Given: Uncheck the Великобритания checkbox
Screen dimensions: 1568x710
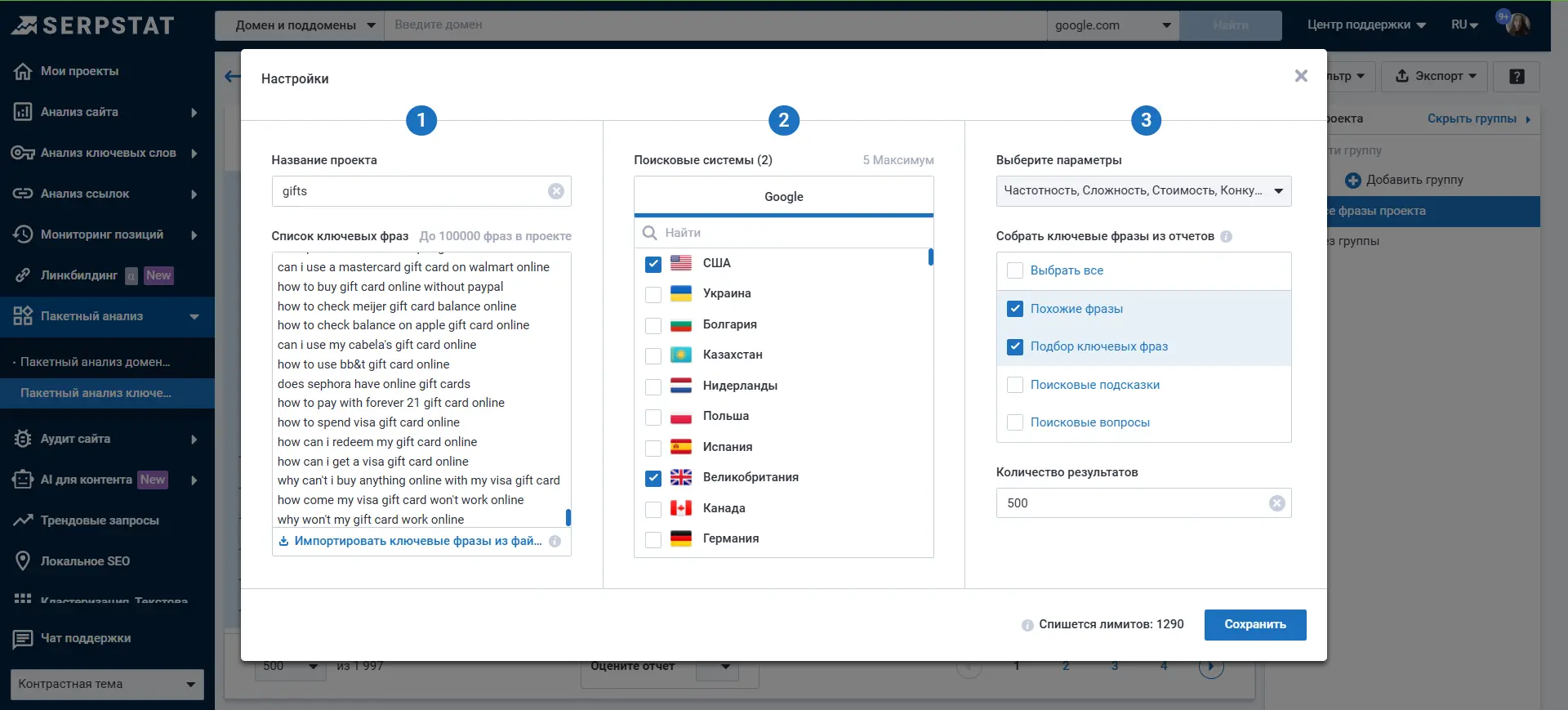Looking at the screenshot, I should (x=653, y=478).
